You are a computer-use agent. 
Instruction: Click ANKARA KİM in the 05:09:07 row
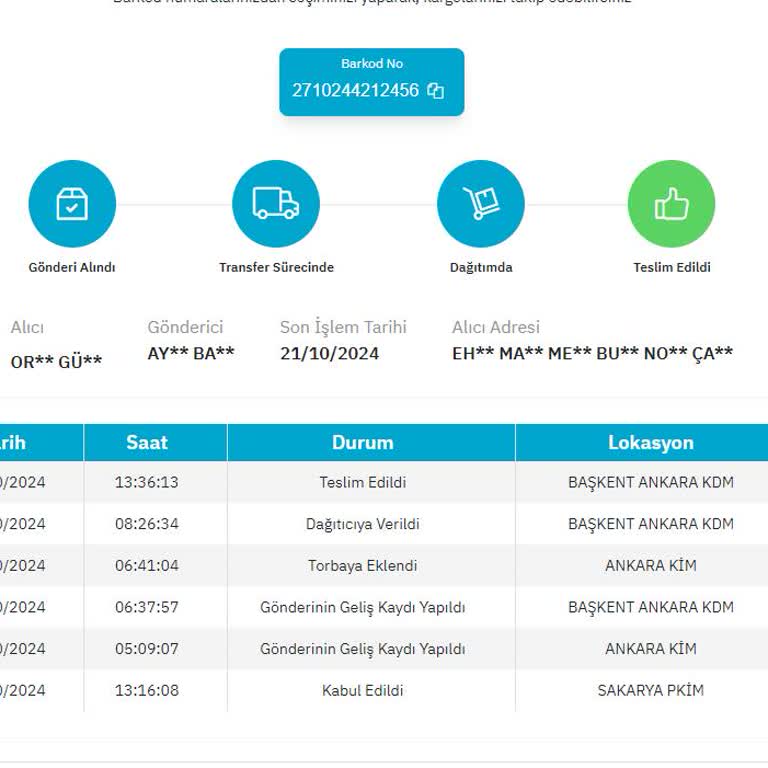pyautogui.click(x=651, y=649)
